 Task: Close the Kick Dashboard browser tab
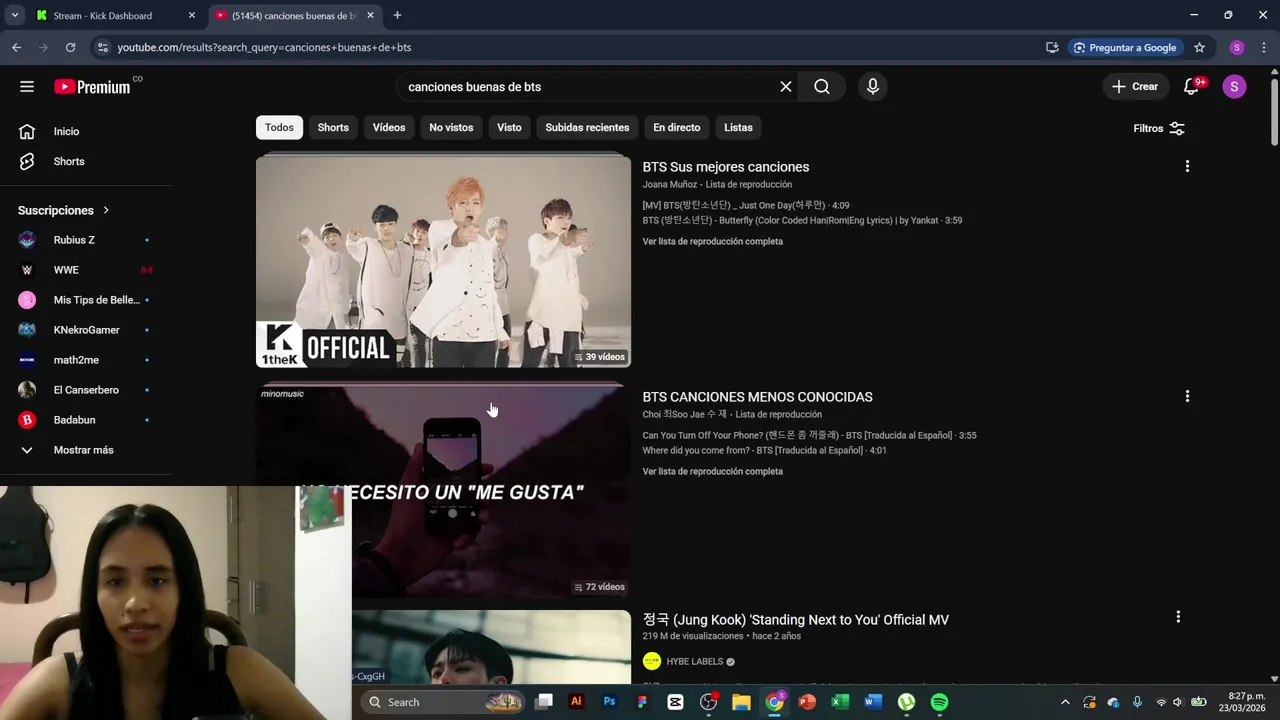[191, 15]
